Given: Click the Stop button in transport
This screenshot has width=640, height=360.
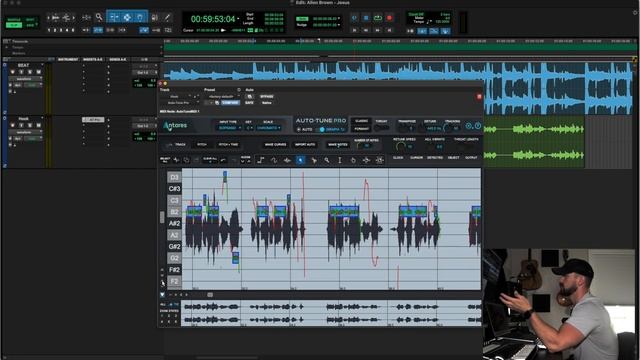Looking at the screenshot, I should click(366, 18).
